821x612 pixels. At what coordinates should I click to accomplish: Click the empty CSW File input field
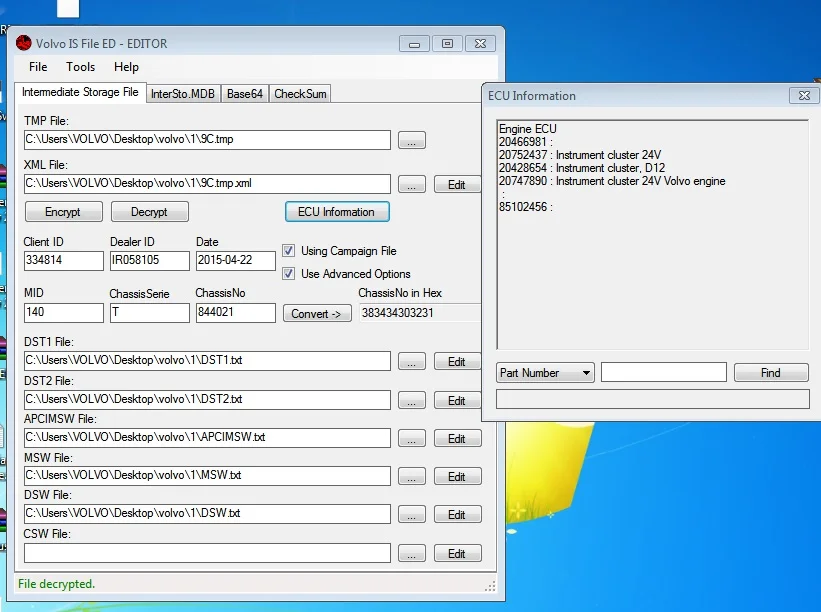207,553
